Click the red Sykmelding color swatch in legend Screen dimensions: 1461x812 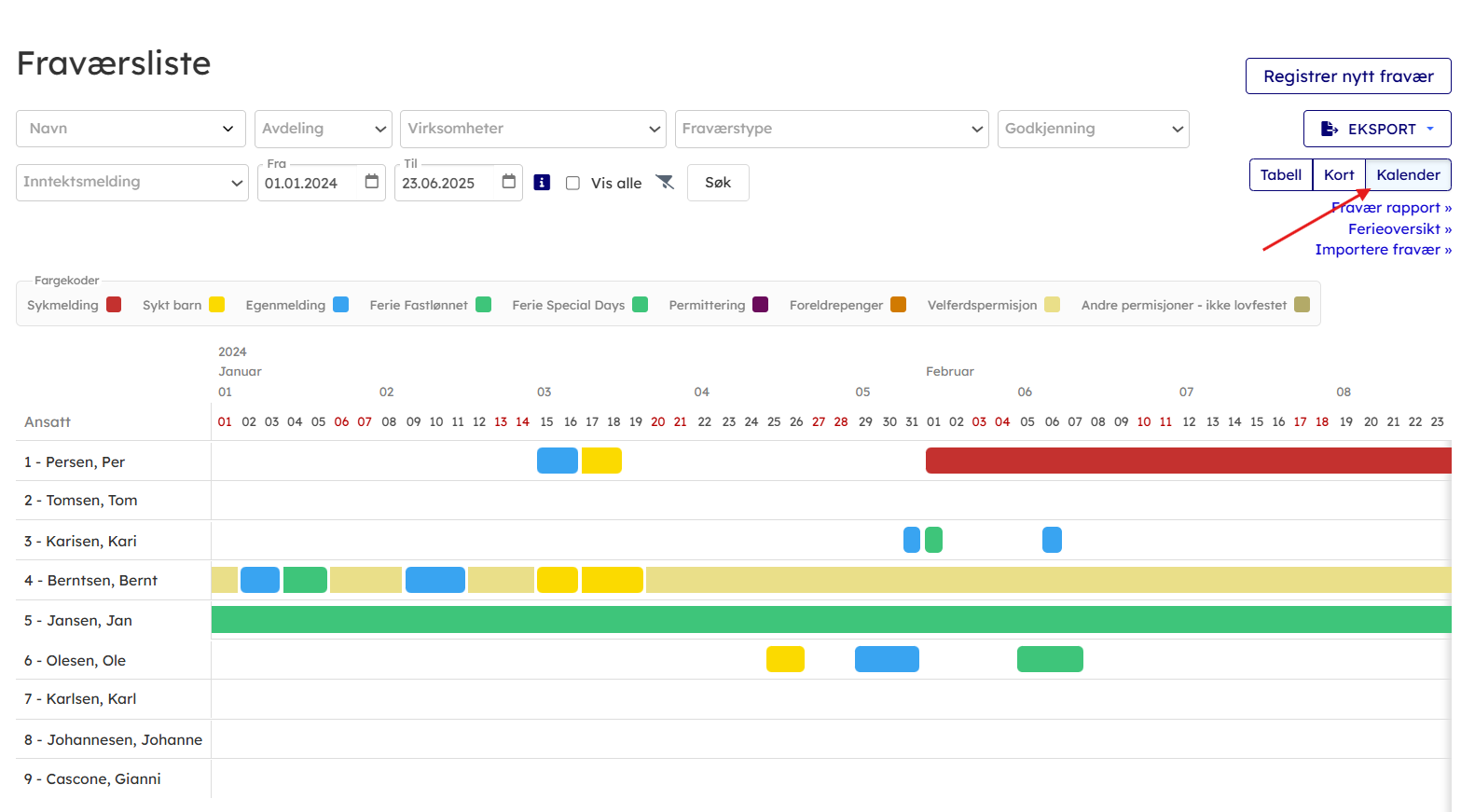pyautogui.click(x=114, y=305)
